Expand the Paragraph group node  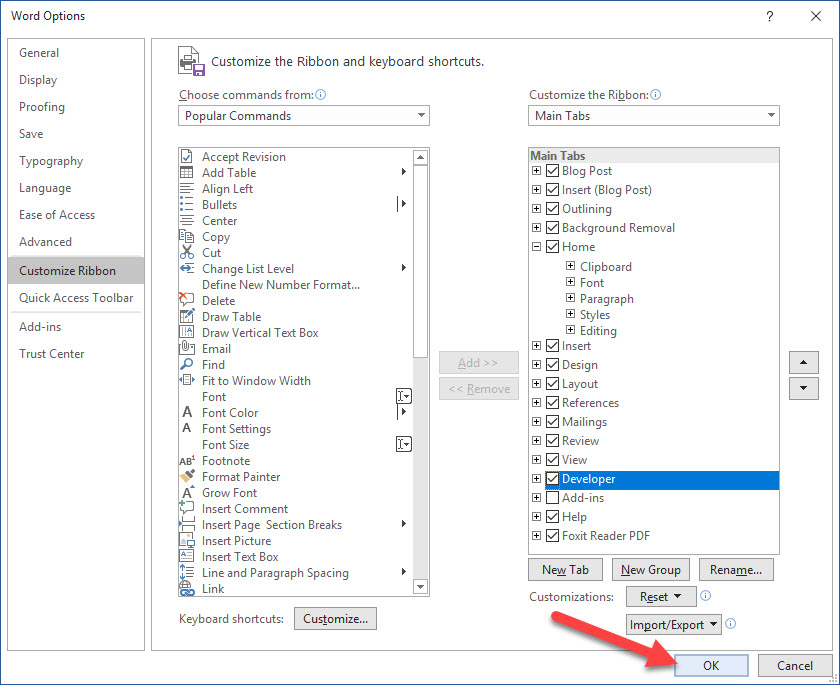click(571, 298)
